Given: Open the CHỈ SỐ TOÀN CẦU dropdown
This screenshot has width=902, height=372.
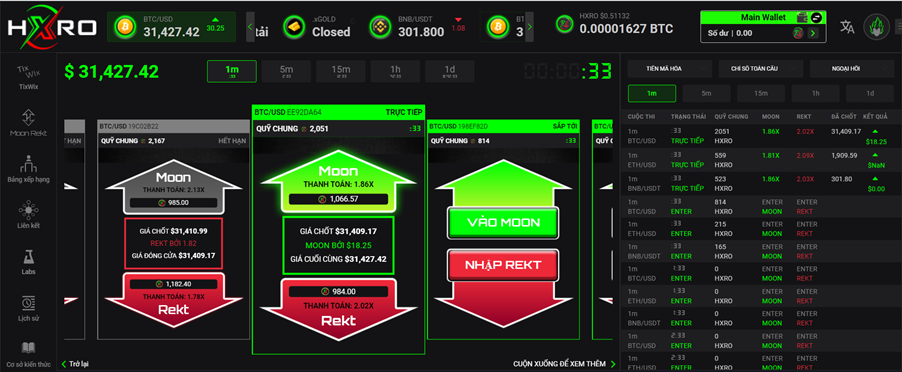Looking at the screenshot, I should [760, 68].
